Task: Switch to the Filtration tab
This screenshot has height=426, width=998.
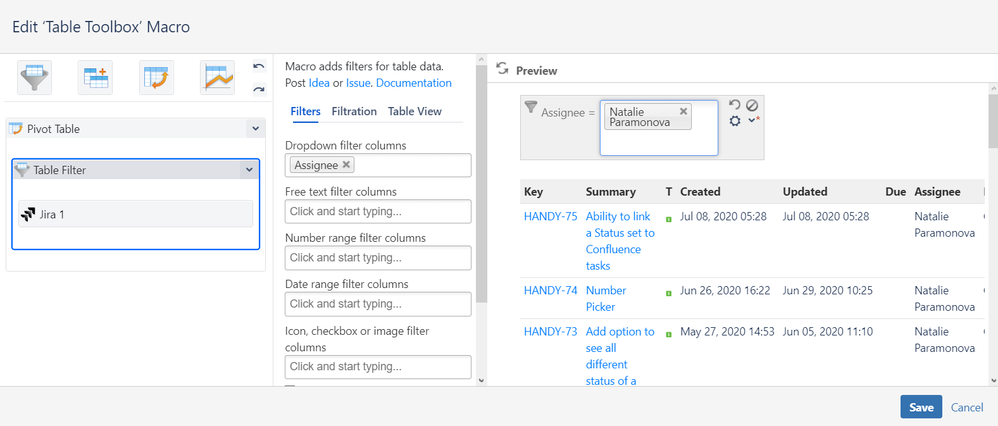Action: [355, 111]
